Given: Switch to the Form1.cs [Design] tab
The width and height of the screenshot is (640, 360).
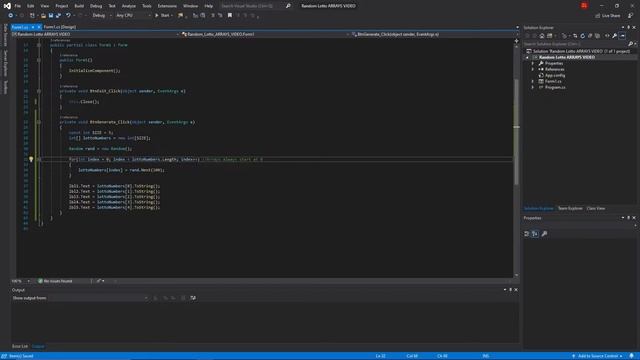Looking at the screenshot, I should click(x=60, y=27).
